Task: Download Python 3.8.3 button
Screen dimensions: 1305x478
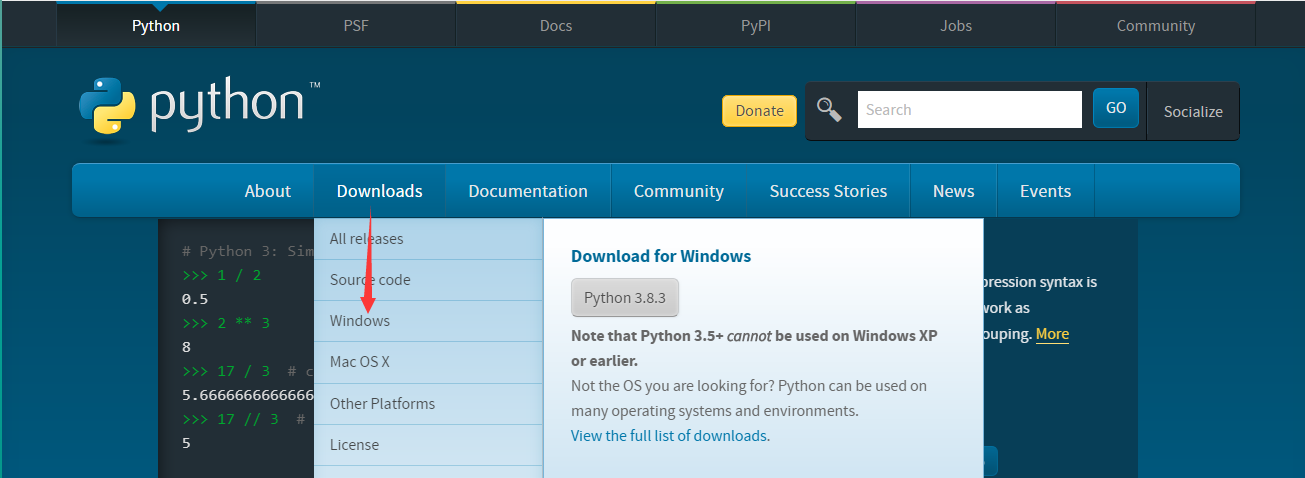Action: coord(625,298)
